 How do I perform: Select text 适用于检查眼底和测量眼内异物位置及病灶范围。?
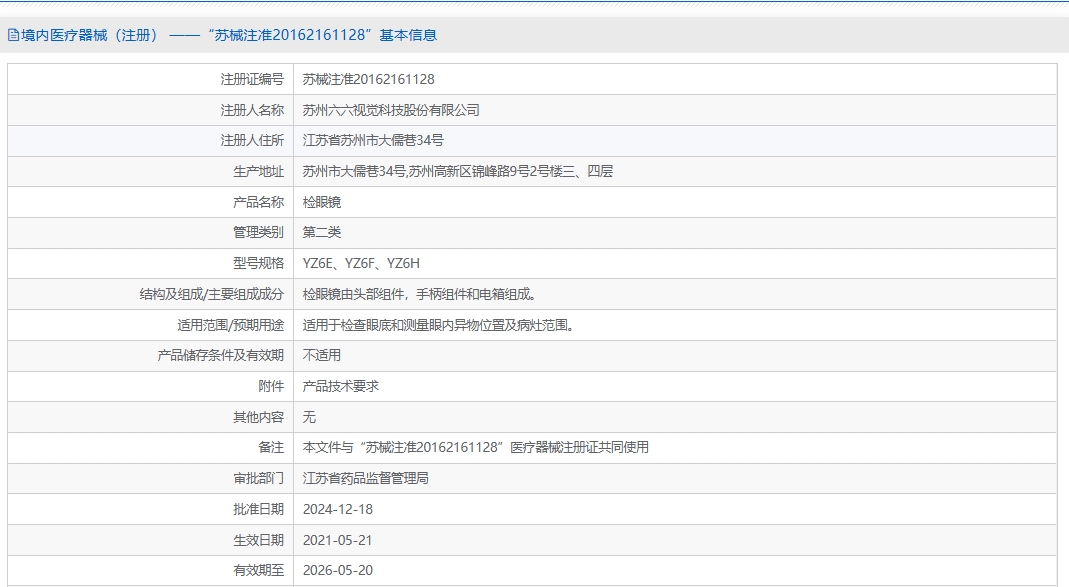[440, 325]
